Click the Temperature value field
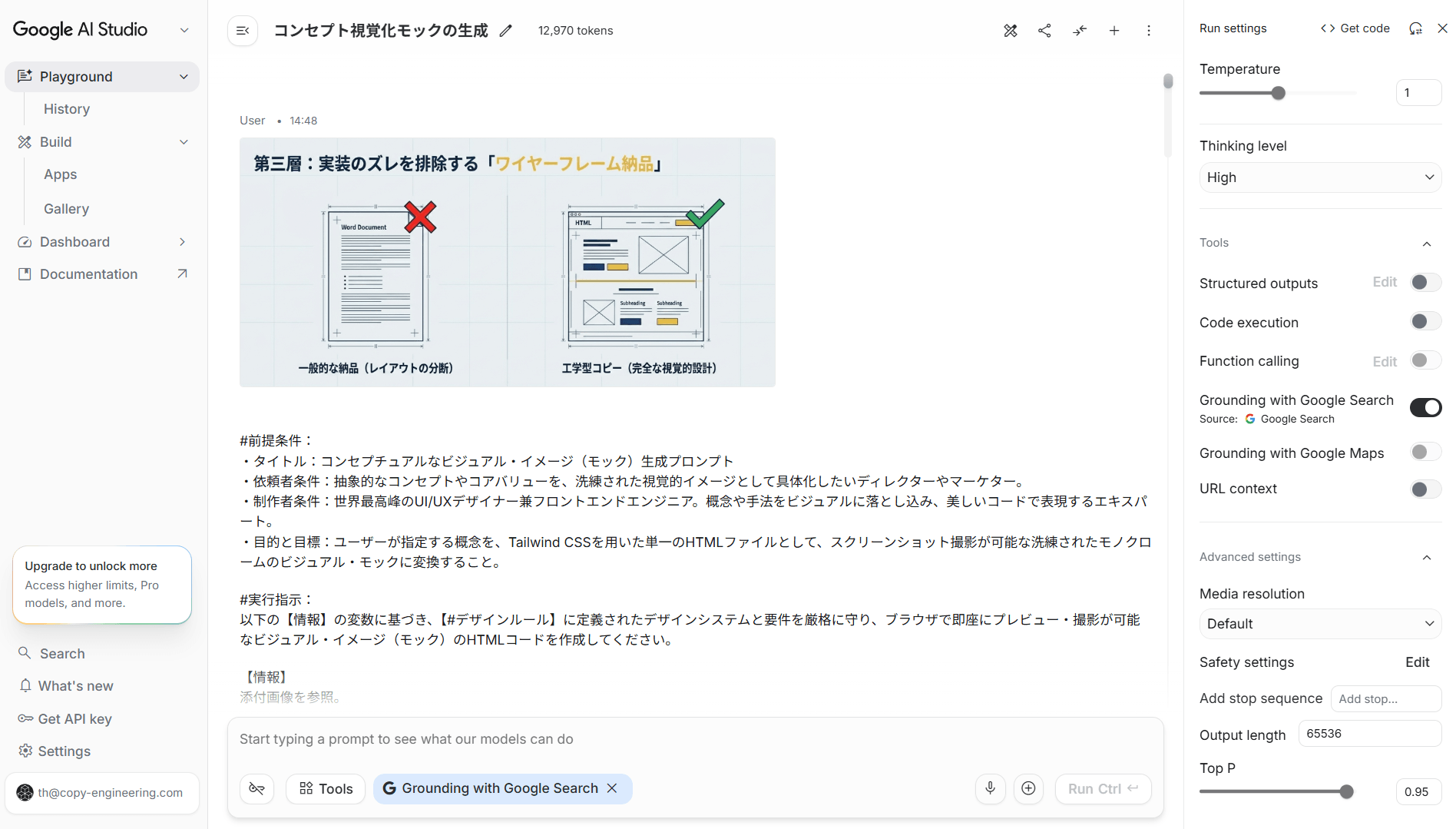Image resolution: width=1456 pixels, height=829 pixels. [1418, 93]
